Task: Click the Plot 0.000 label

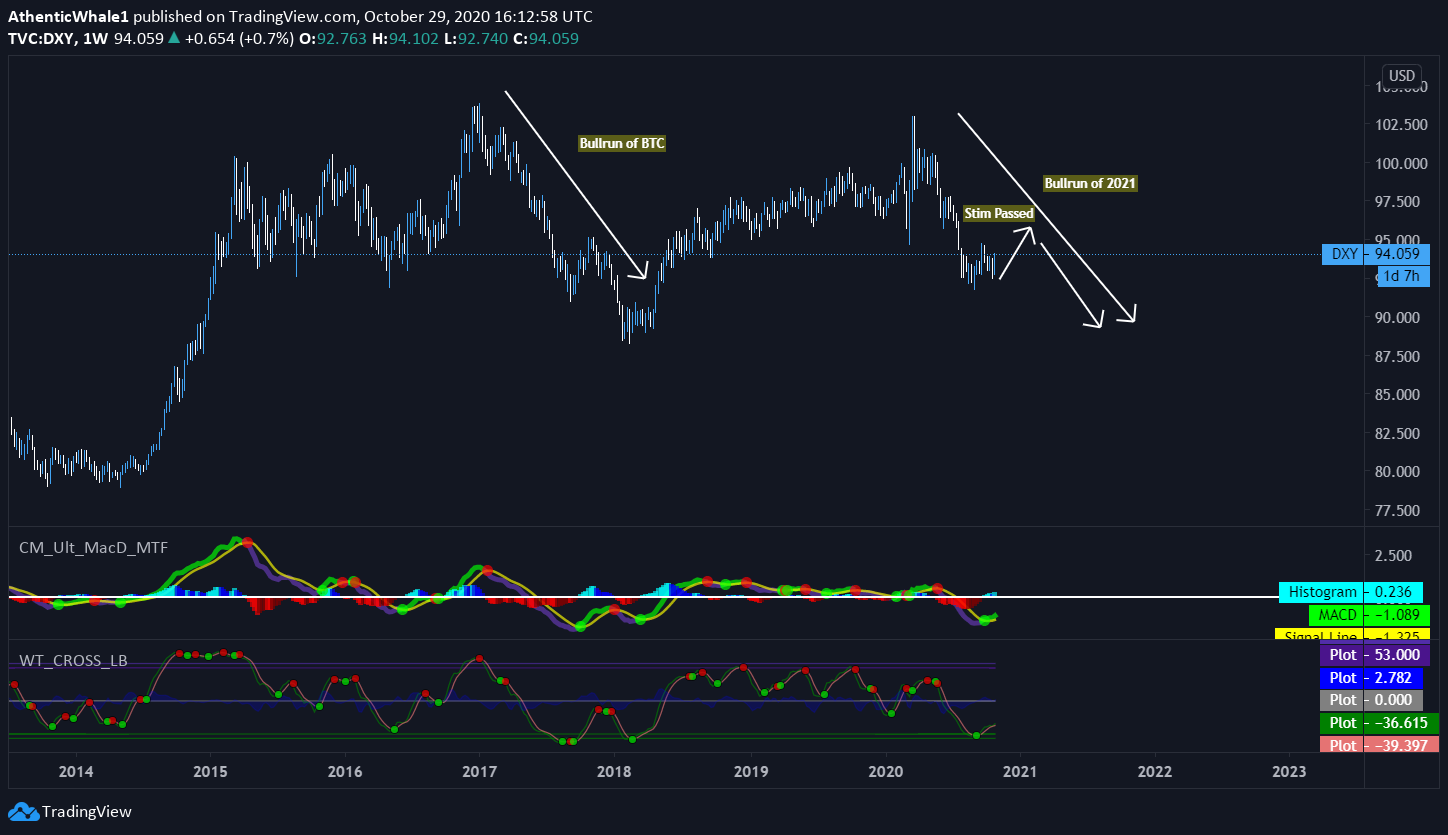Action: pyautogui.click(x=1371, y=700)
